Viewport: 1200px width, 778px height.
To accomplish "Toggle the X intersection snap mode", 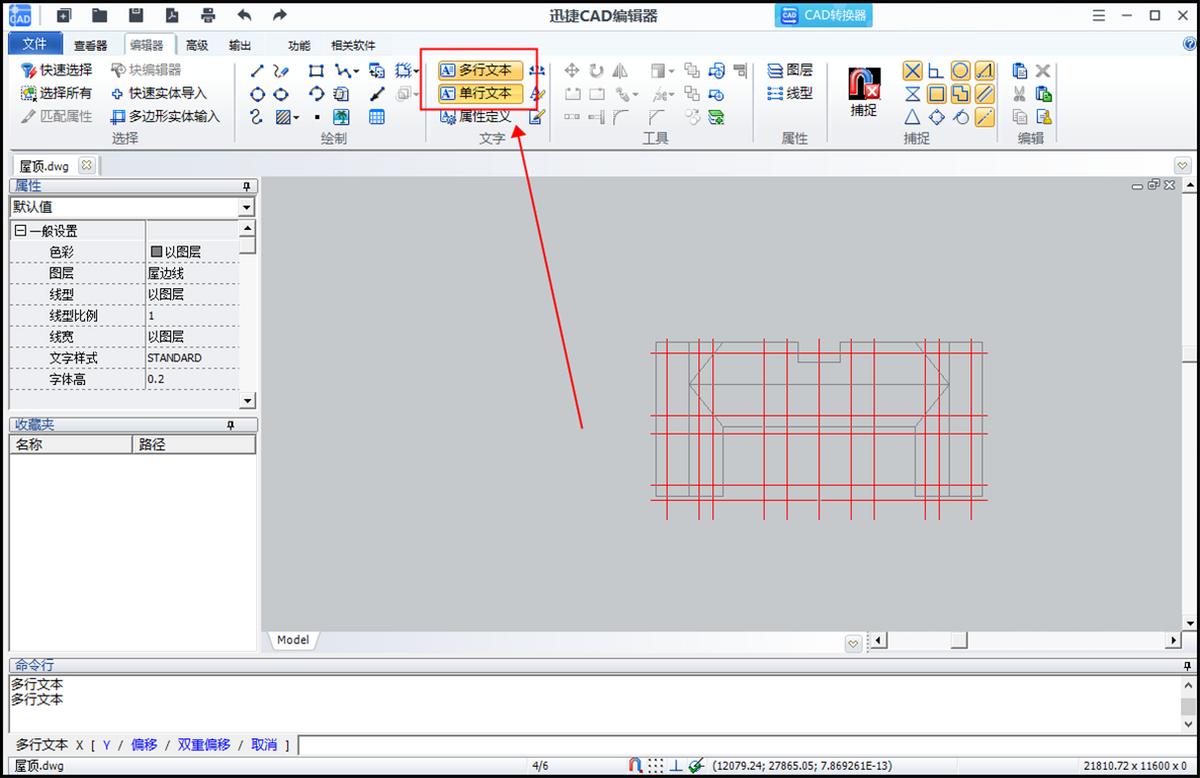I will click(912, 70).
